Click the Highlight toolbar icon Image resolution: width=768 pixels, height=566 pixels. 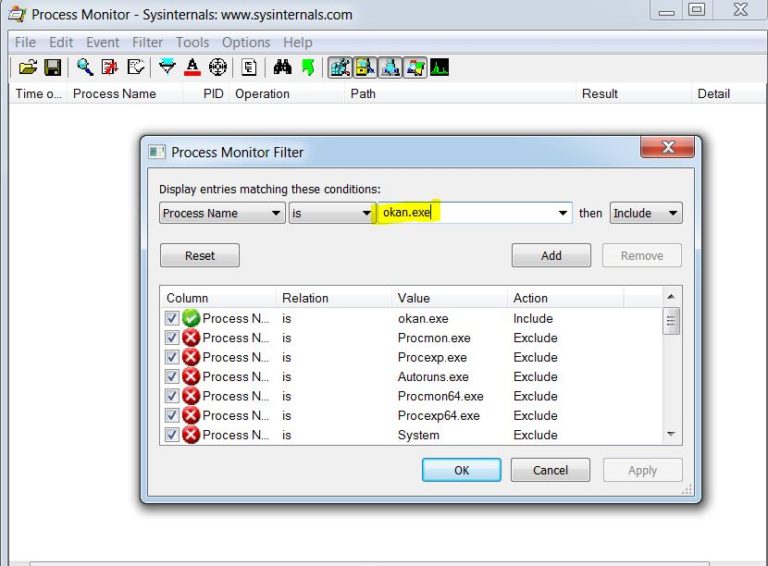point(192,68)
